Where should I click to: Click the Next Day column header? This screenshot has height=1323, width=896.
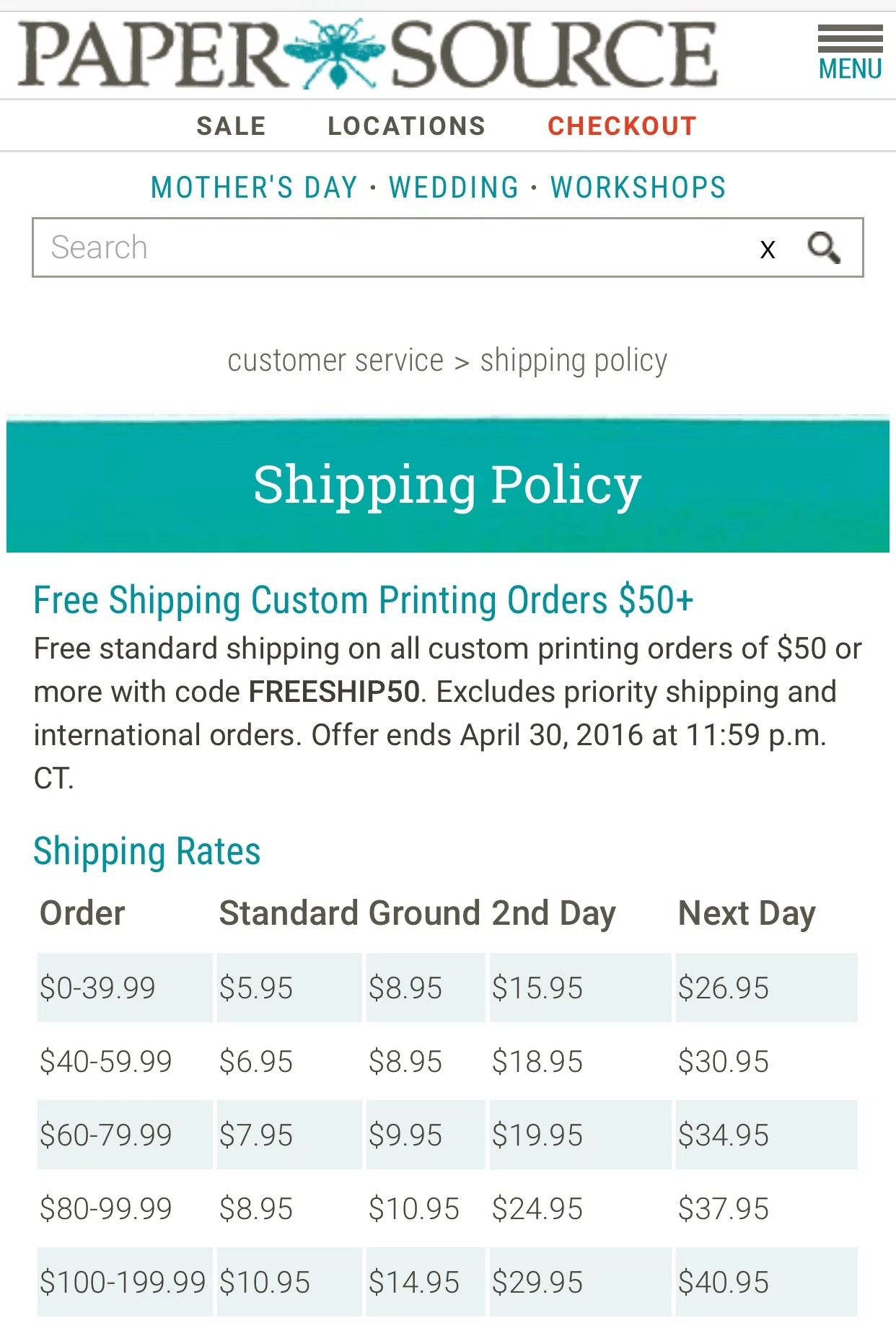coord(747,913)
